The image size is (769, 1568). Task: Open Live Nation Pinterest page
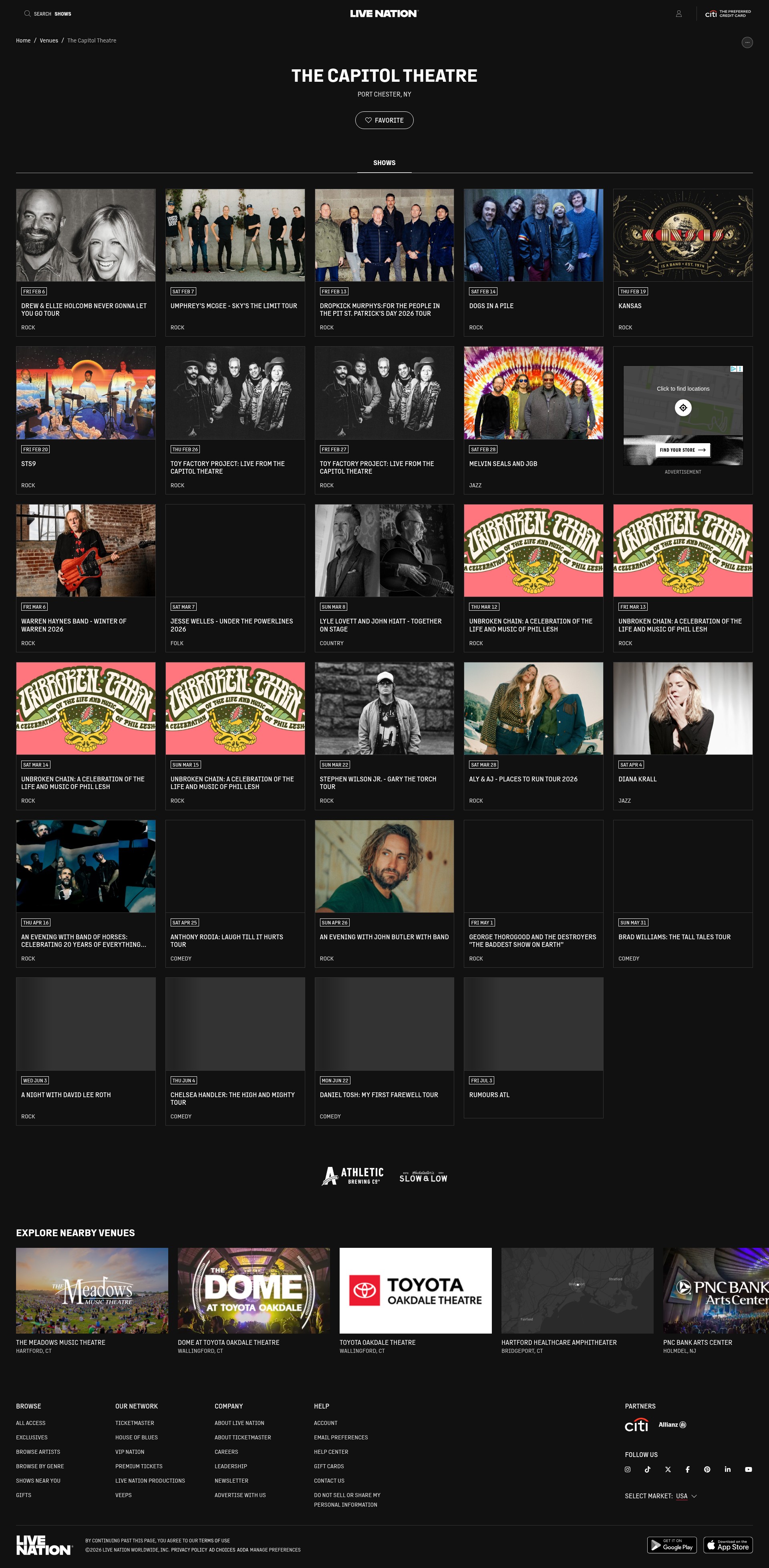click(707, 1469)
